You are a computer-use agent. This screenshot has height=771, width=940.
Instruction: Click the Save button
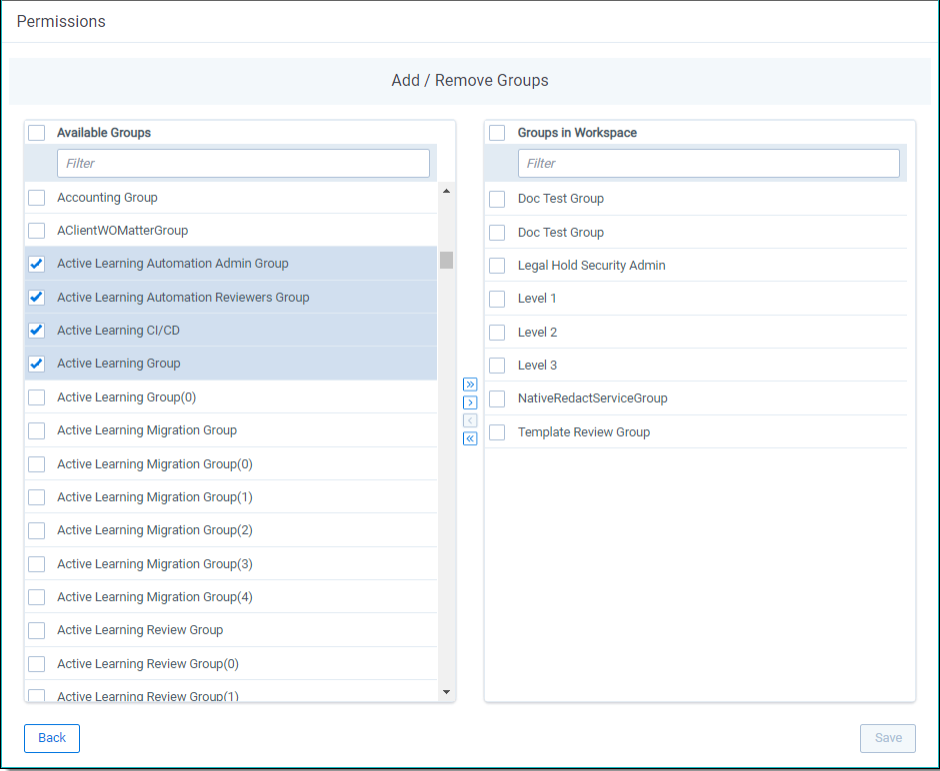887,738
